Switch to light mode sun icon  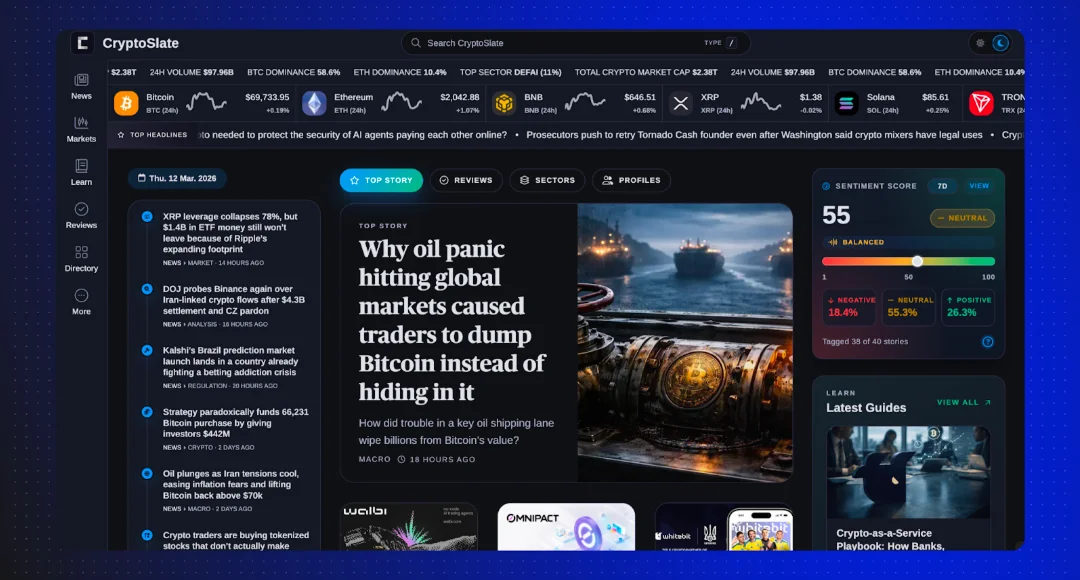coord(980,43)
